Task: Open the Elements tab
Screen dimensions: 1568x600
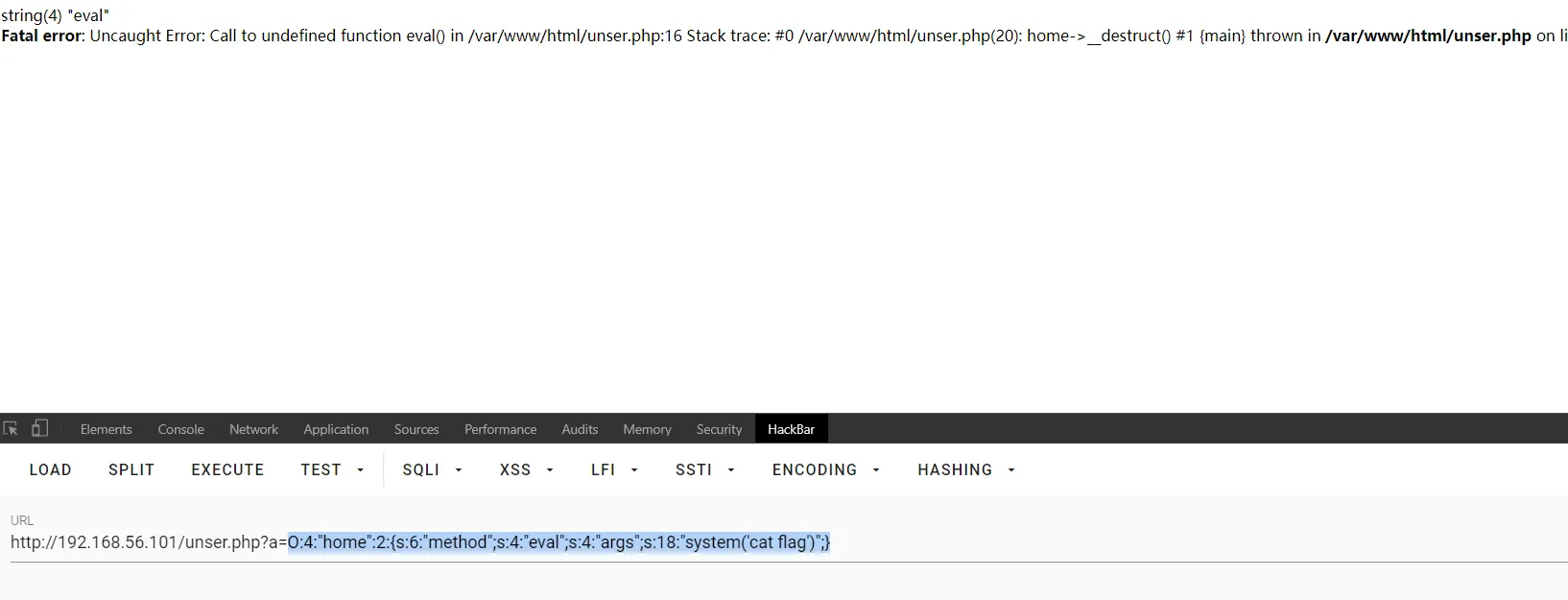Action: click(x=107, y=429)
